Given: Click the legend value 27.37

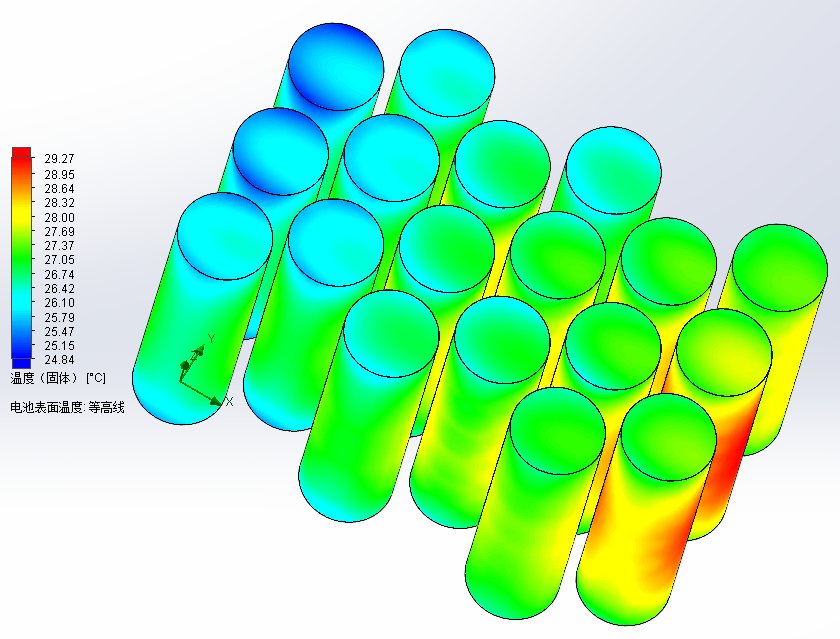Looking at the screenshot, I should point(59,245).
